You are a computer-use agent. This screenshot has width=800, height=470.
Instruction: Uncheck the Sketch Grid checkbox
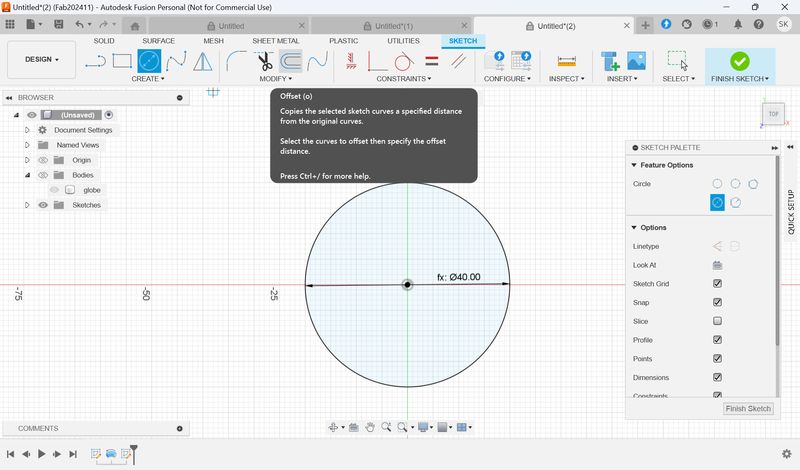717,284
